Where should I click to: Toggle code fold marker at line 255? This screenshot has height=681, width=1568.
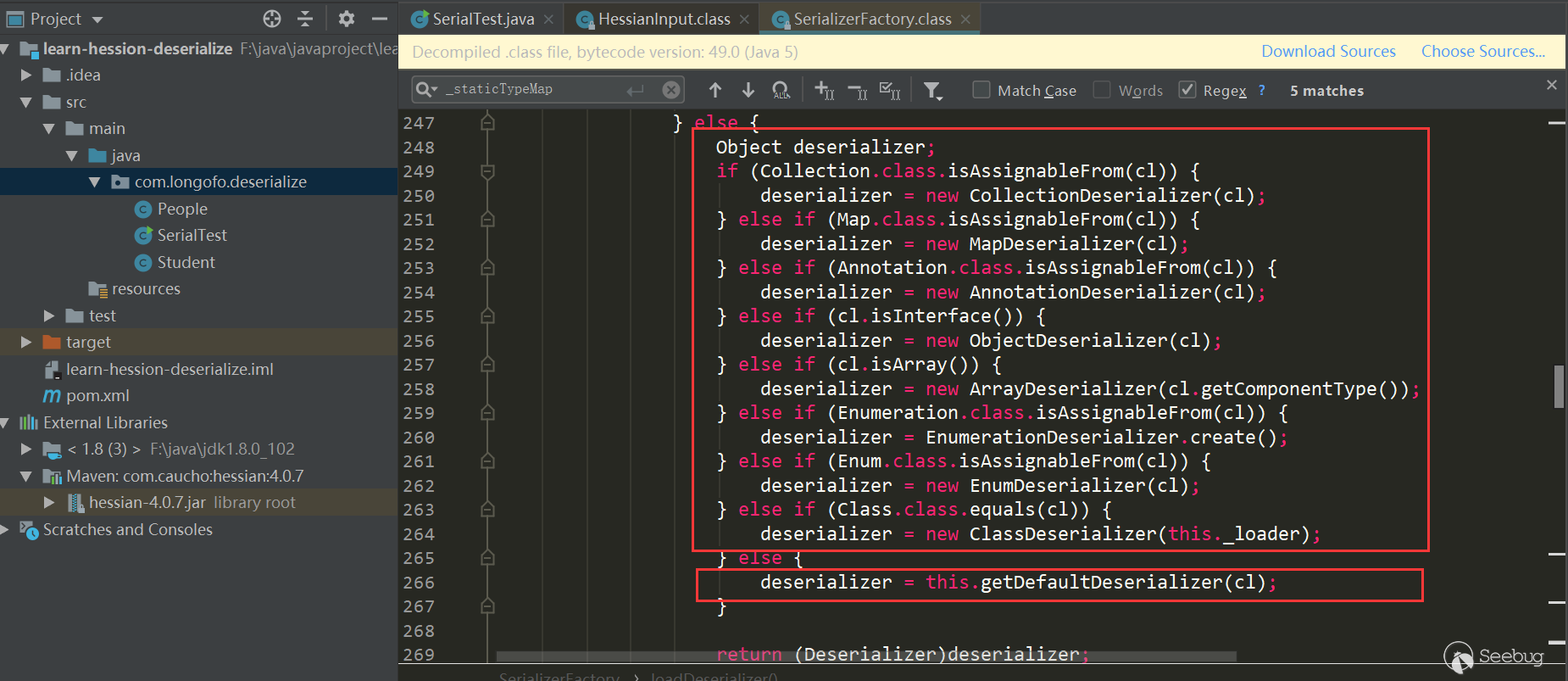(x=487, y=316)
